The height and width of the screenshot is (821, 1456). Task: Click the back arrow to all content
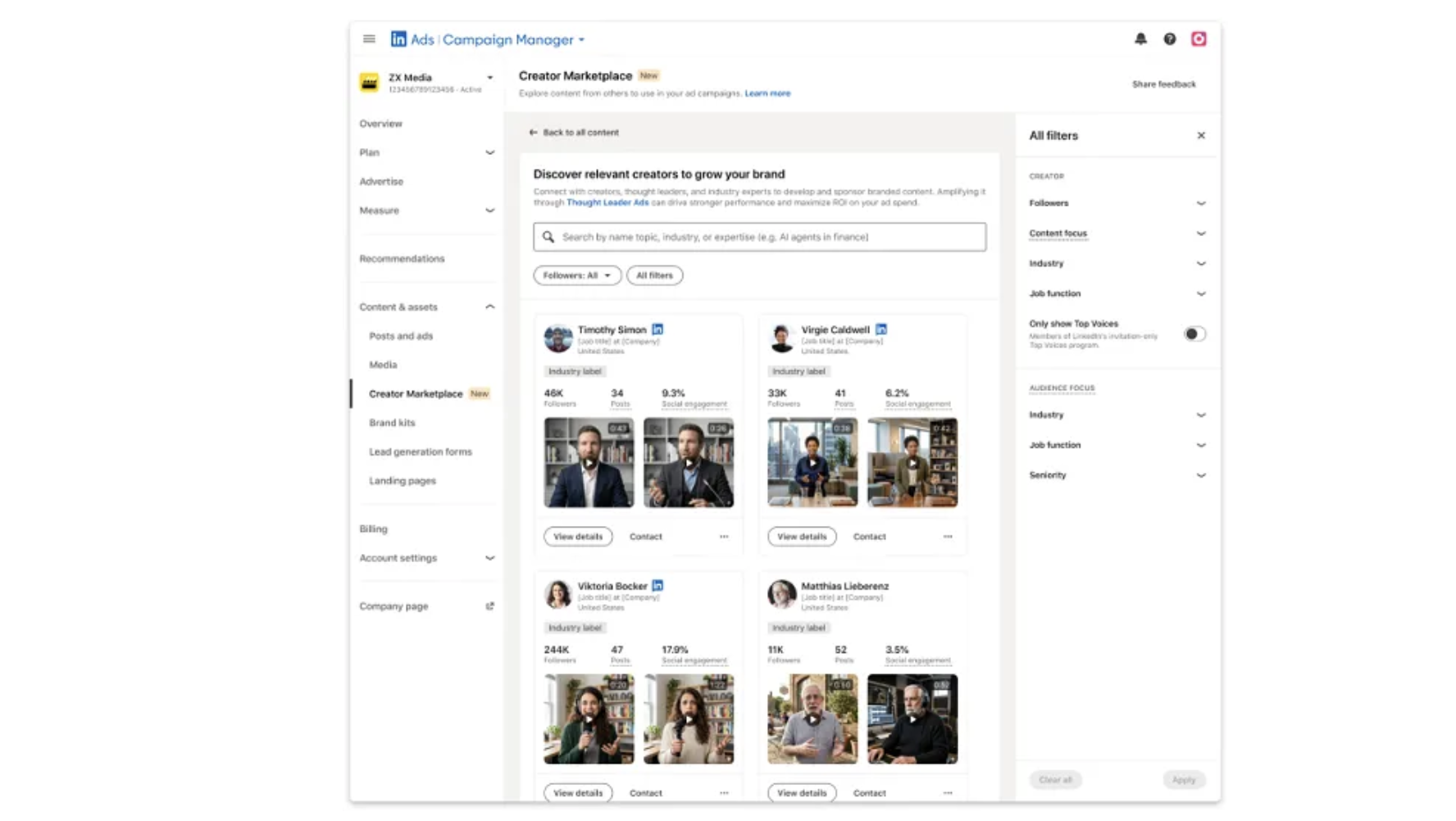pos(533,132)
